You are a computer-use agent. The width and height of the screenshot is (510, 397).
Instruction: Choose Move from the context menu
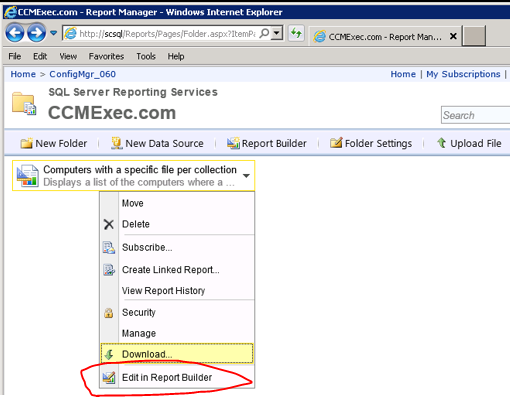pyautogui.click(x=132, y=203)
